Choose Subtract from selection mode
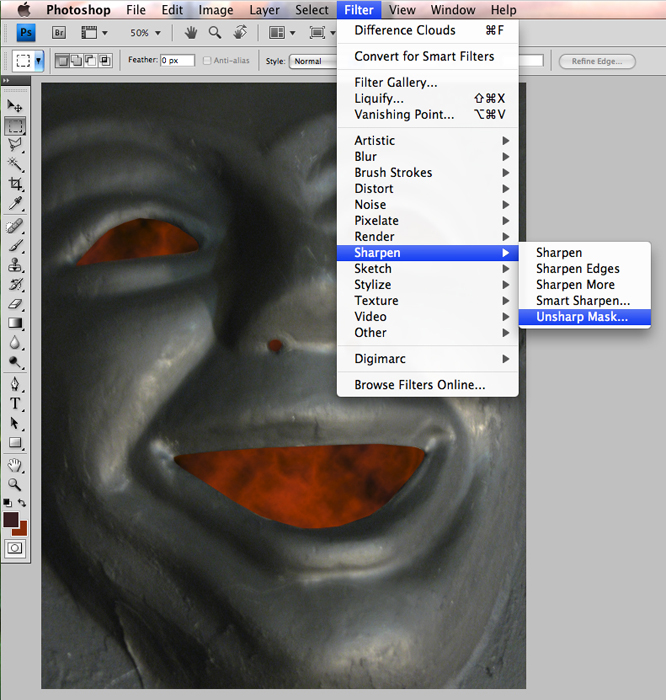This screenshot has height=700, width=666. (91, 61)
